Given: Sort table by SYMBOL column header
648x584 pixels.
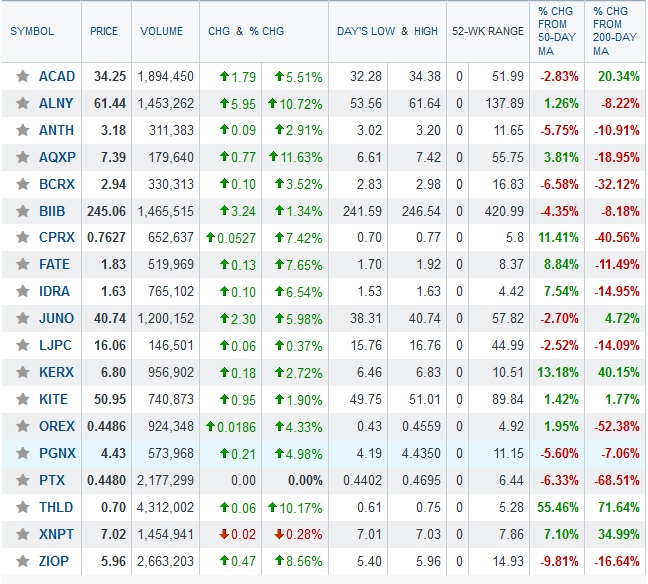Looking at the screenshot, I should pyautogui.click(x=32, y=31).
